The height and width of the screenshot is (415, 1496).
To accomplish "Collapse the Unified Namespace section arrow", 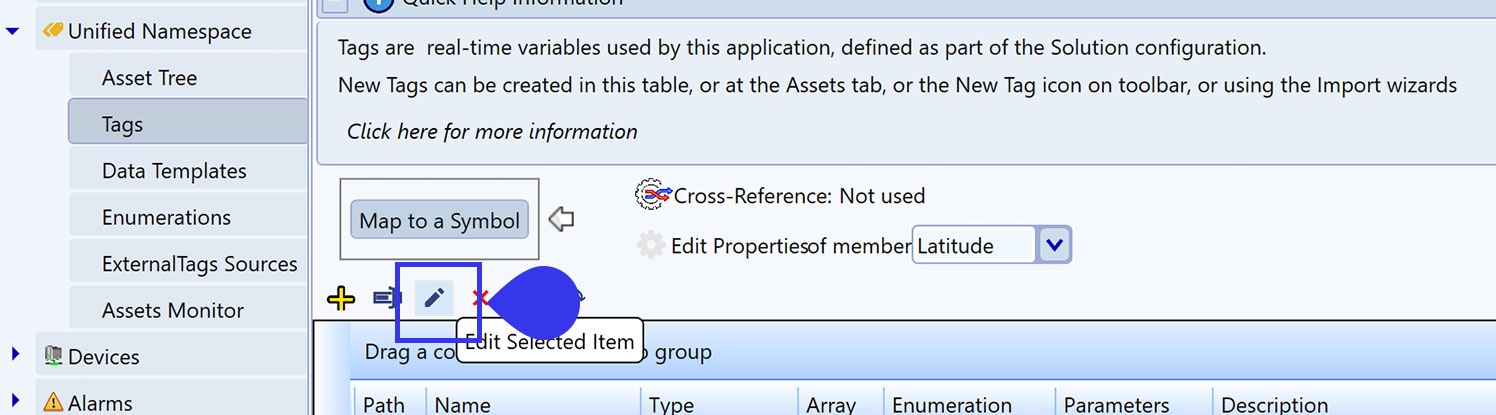I will pyautogui.click(x=13, y=31).
